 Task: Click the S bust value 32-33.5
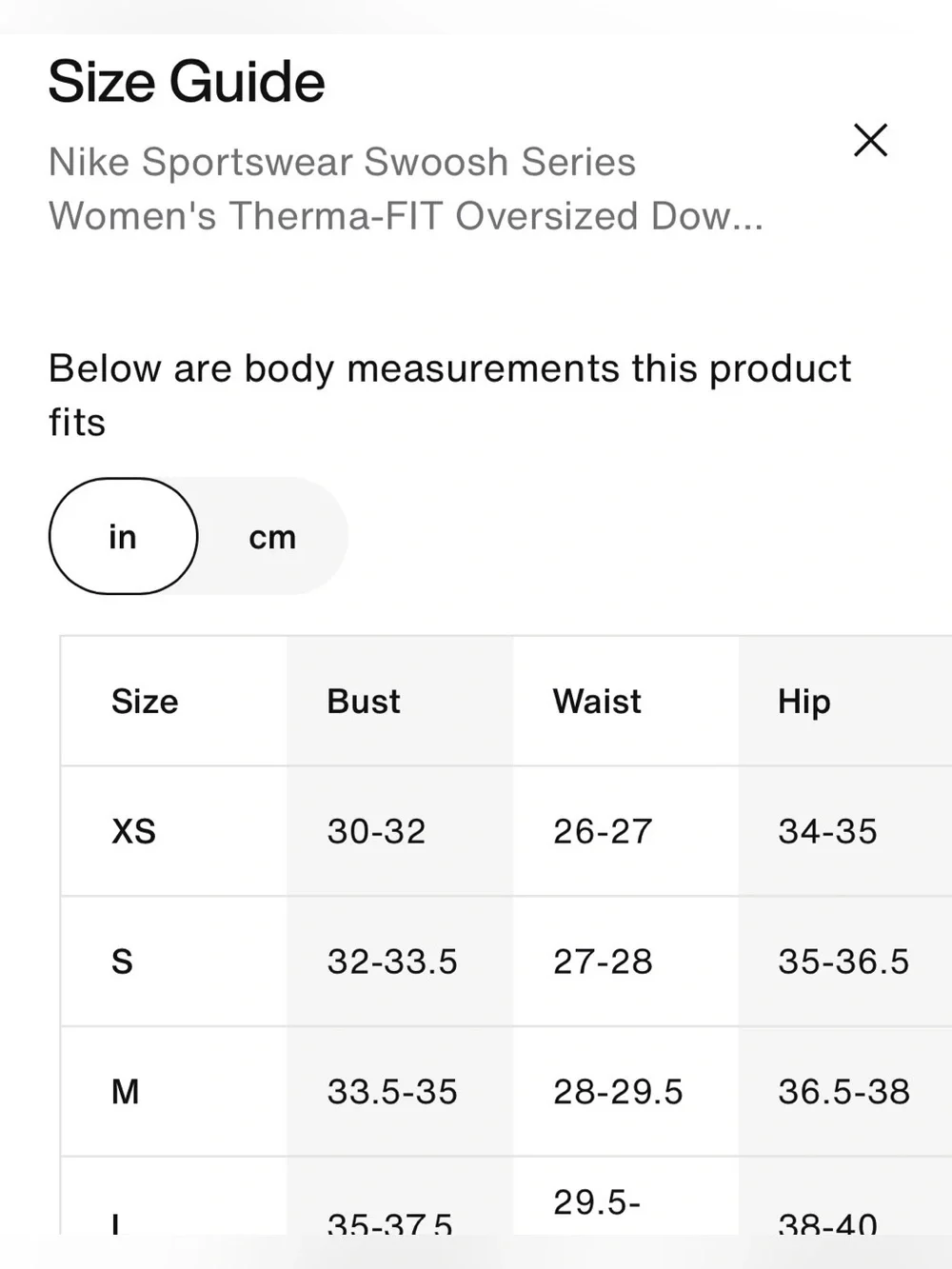392,962
